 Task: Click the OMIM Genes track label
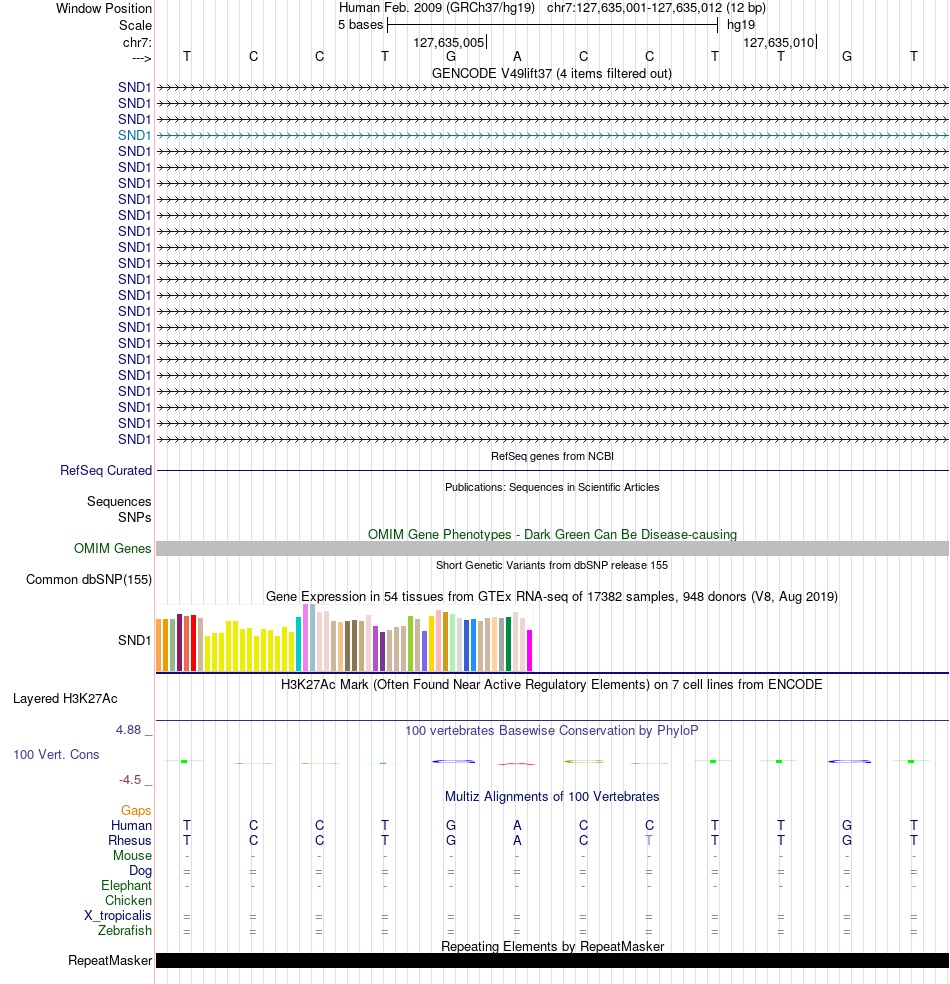(112, 548)
